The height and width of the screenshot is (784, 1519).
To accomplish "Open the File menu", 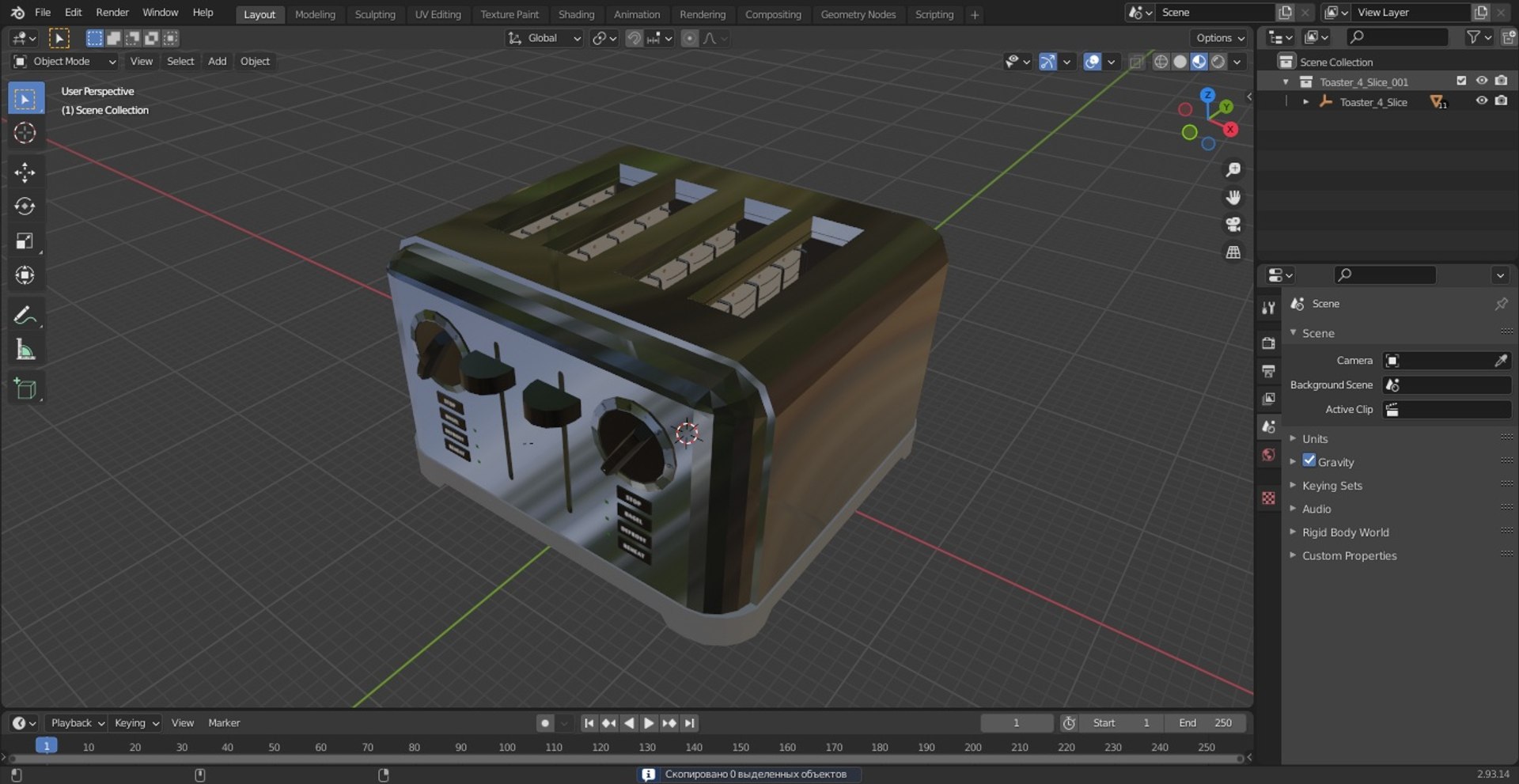I will click(43, 13).
